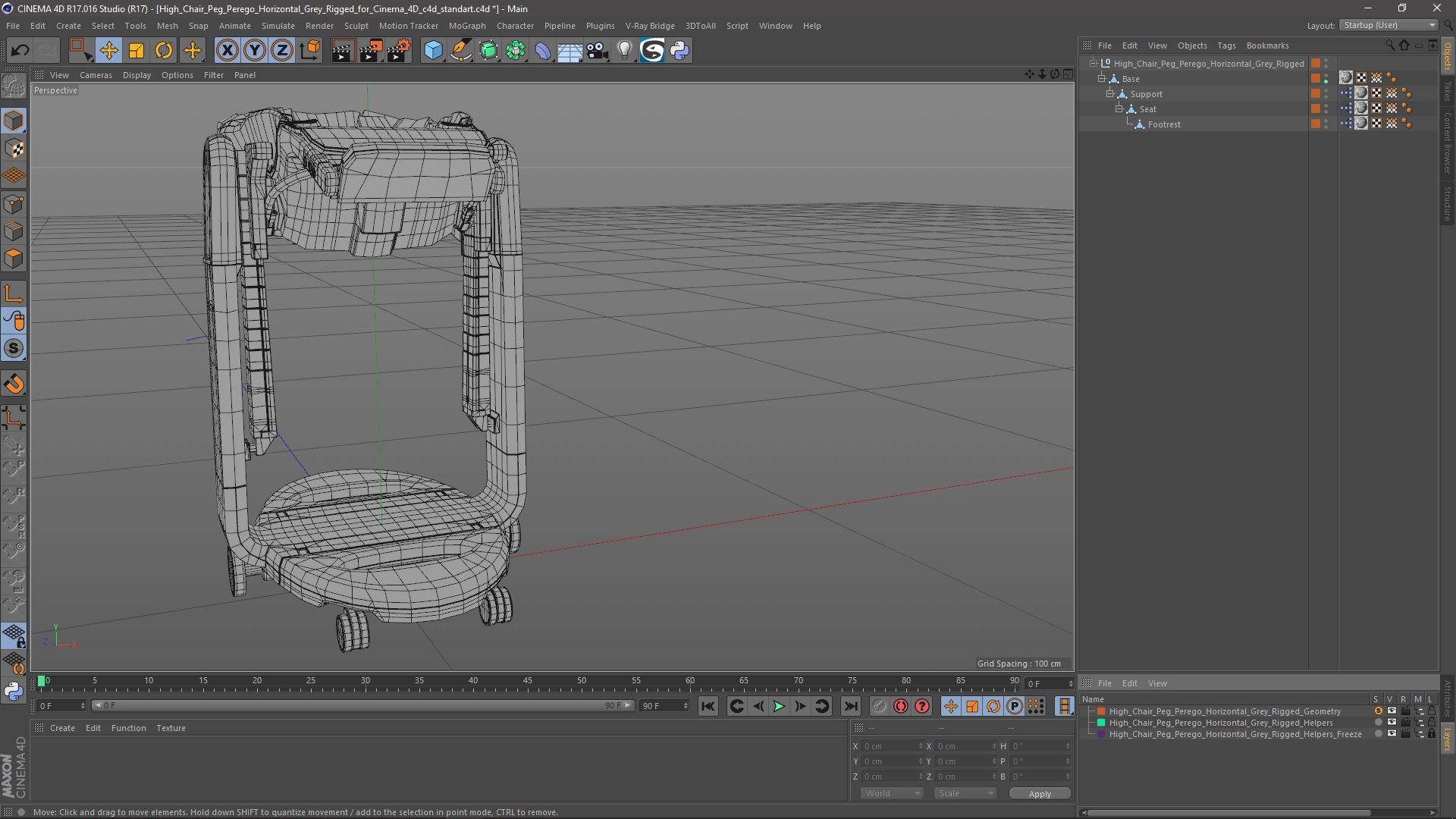This screenshot has height=819, width=1456.
Task: Select the Live Selection tool
Action: [x=80, y=51]
